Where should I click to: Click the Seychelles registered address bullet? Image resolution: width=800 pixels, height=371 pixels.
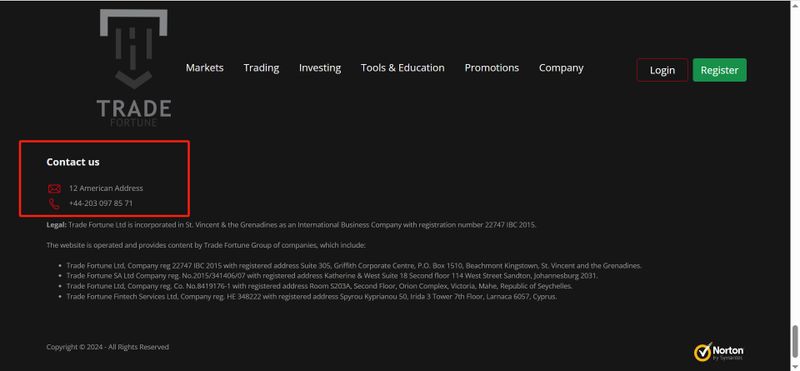319,286
